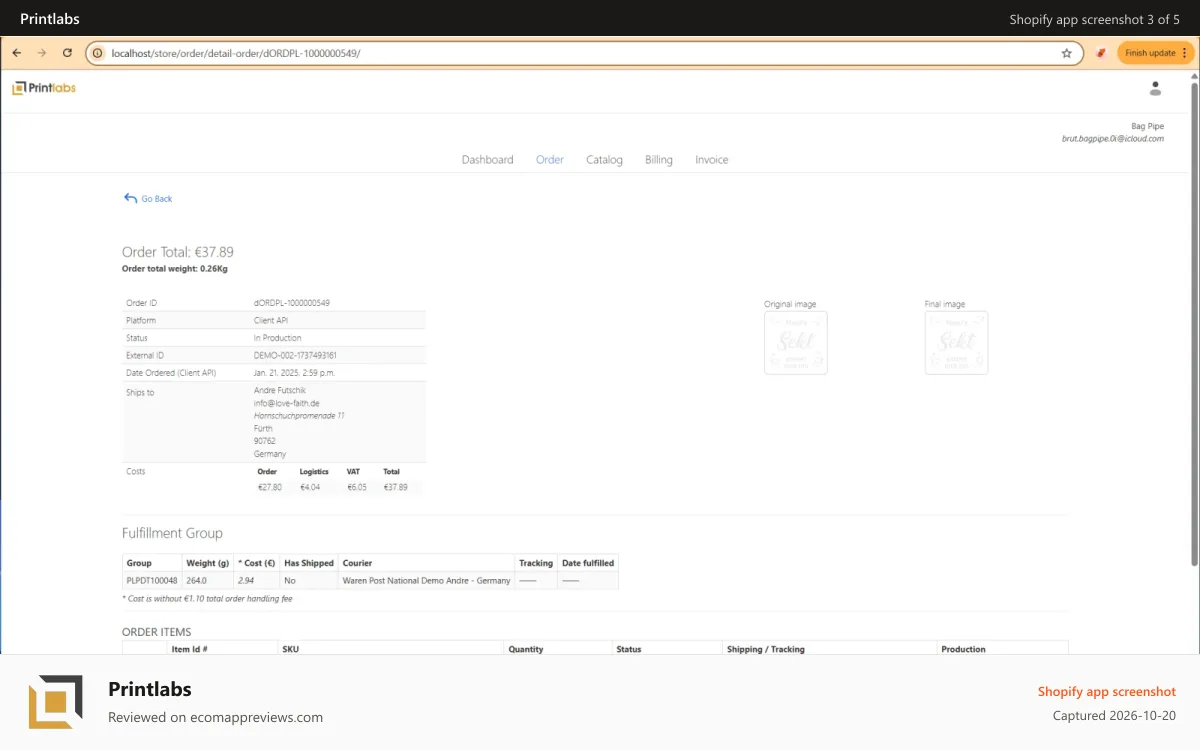Click the Order Total €37.89 heading
The image size is (1200, 750).
point(178,252)
